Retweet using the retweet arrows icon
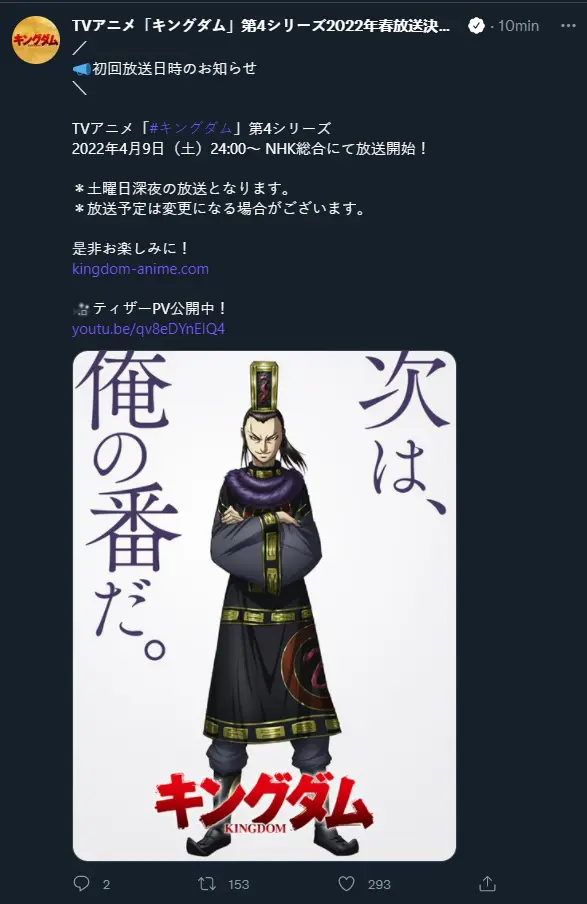This screenshot has height=904, width=587. (x=207, y=883)
